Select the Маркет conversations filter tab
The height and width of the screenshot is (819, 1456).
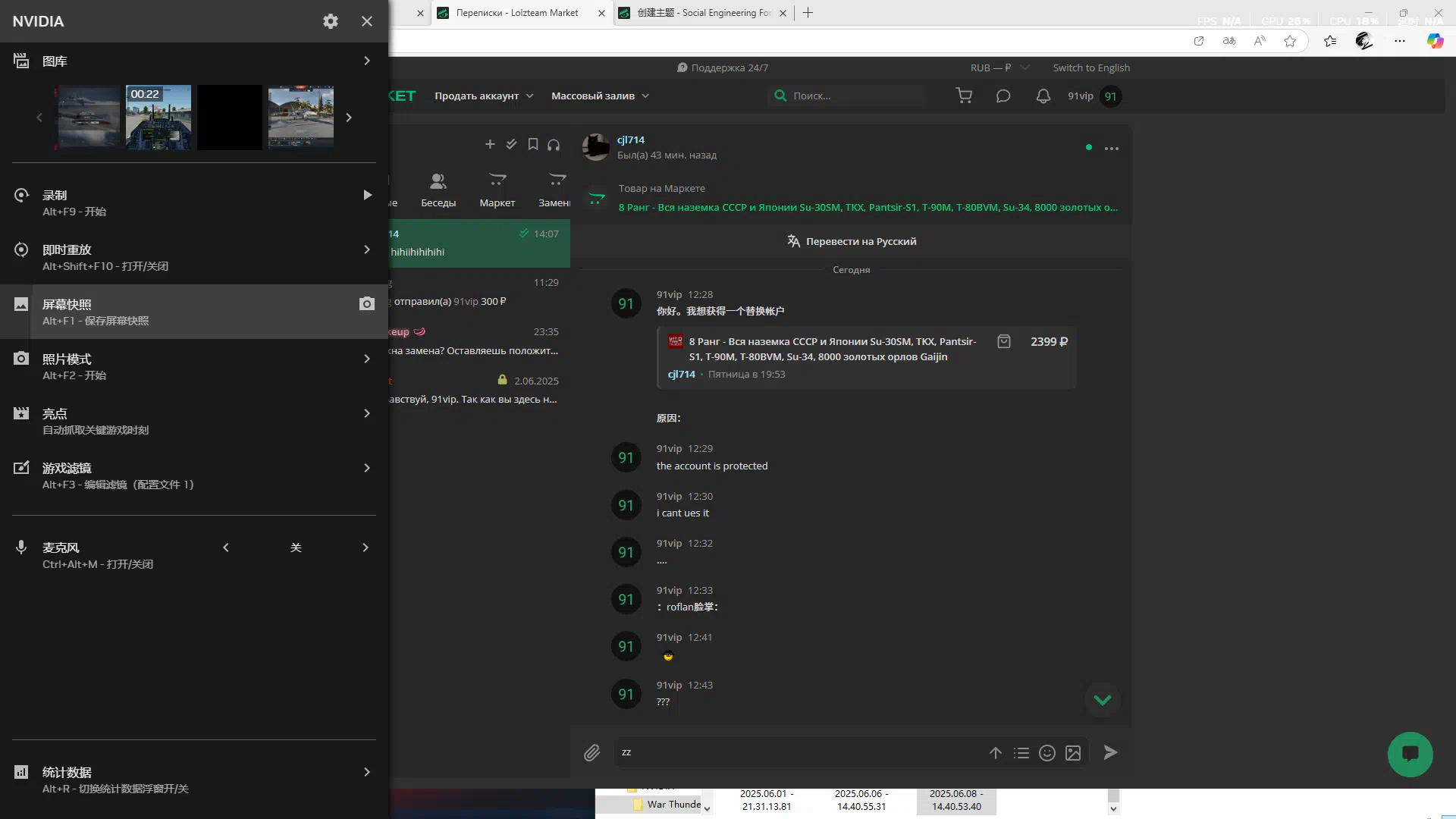click(497, 190)
